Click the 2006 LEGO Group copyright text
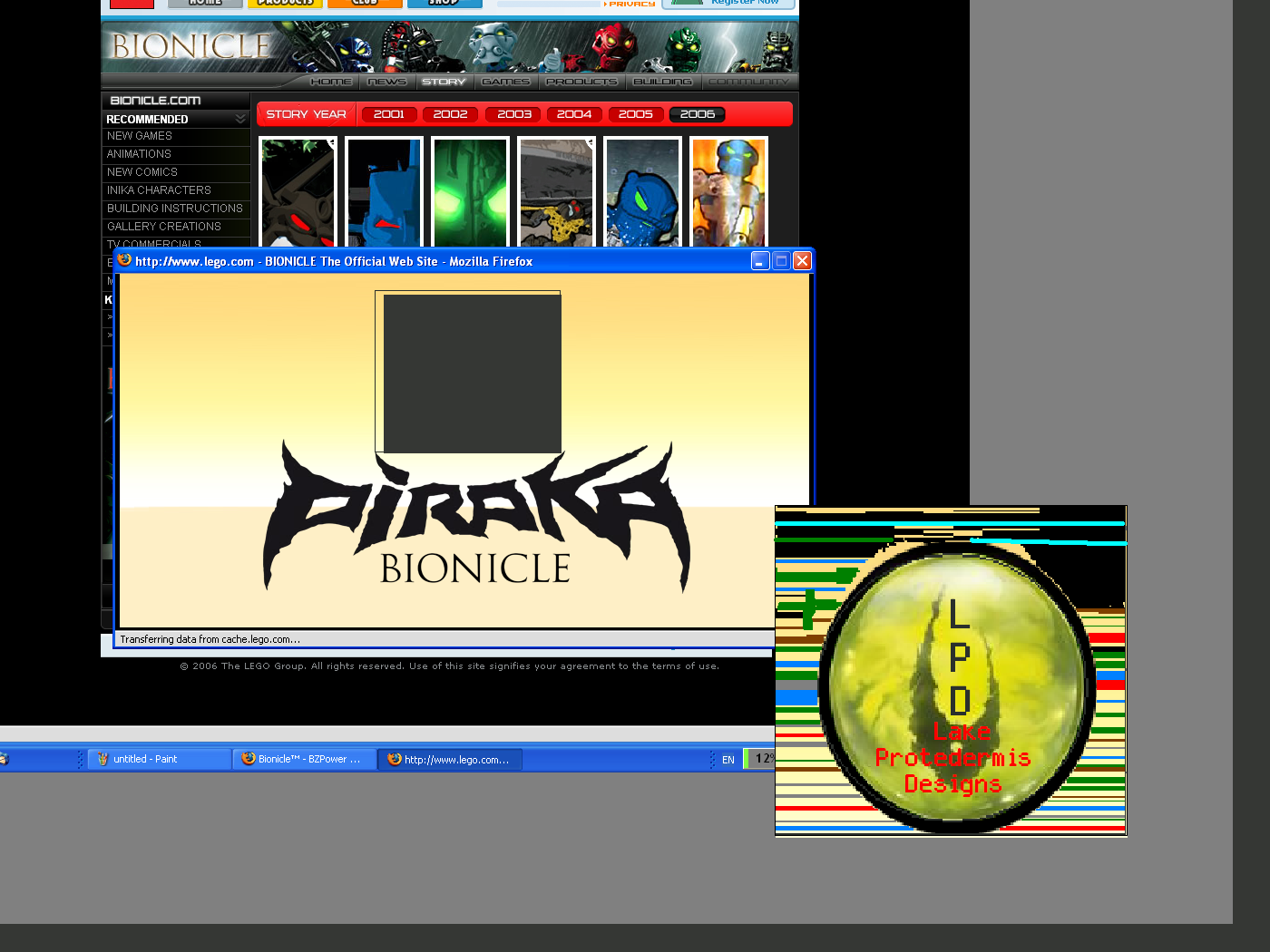The width and height of the screenshot is (1270, 952). point(449,666)
